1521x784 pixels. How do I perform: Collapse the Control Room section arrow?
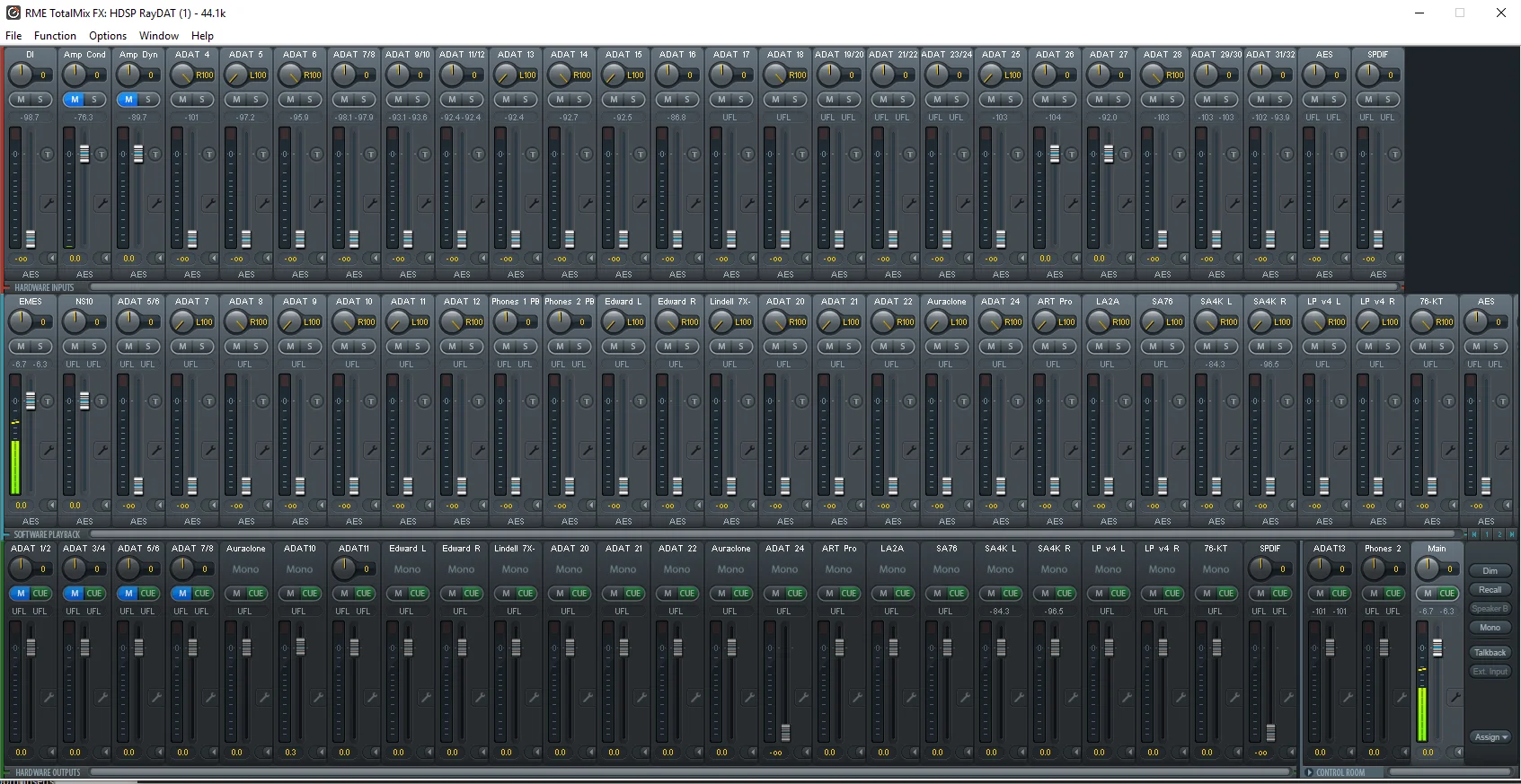(1310, 772)
